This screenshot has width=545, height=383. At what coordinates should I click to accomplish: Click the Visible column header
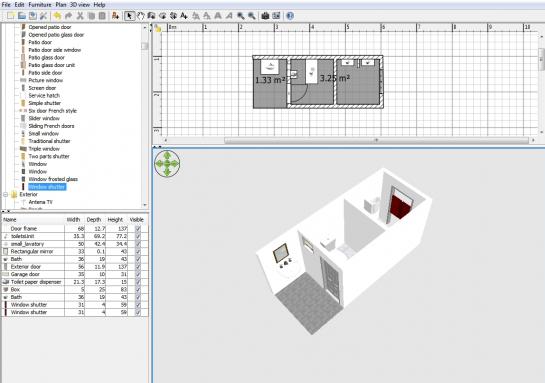pos(138,220)
